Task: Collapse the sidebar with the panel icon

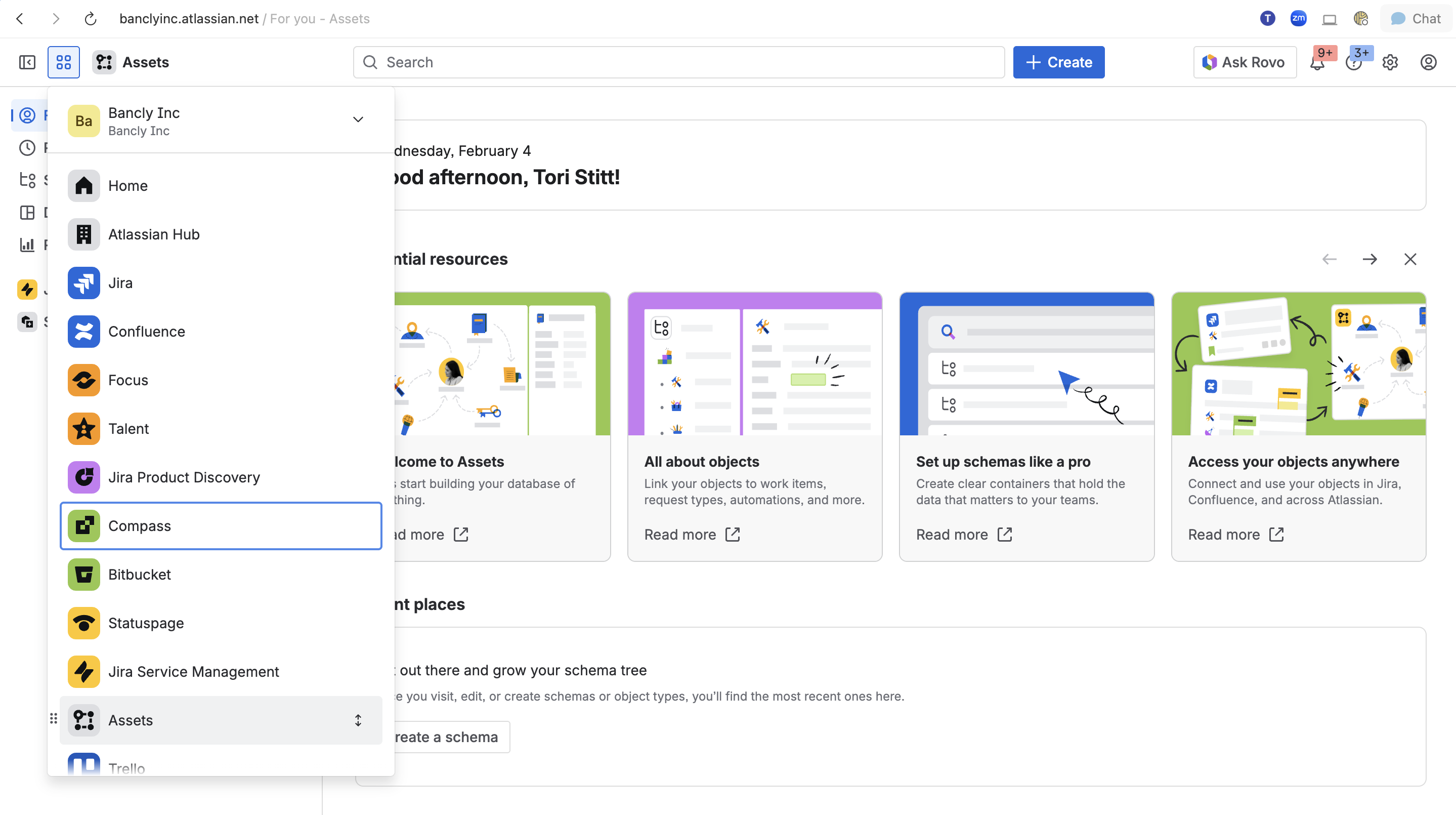Action: 27,62
